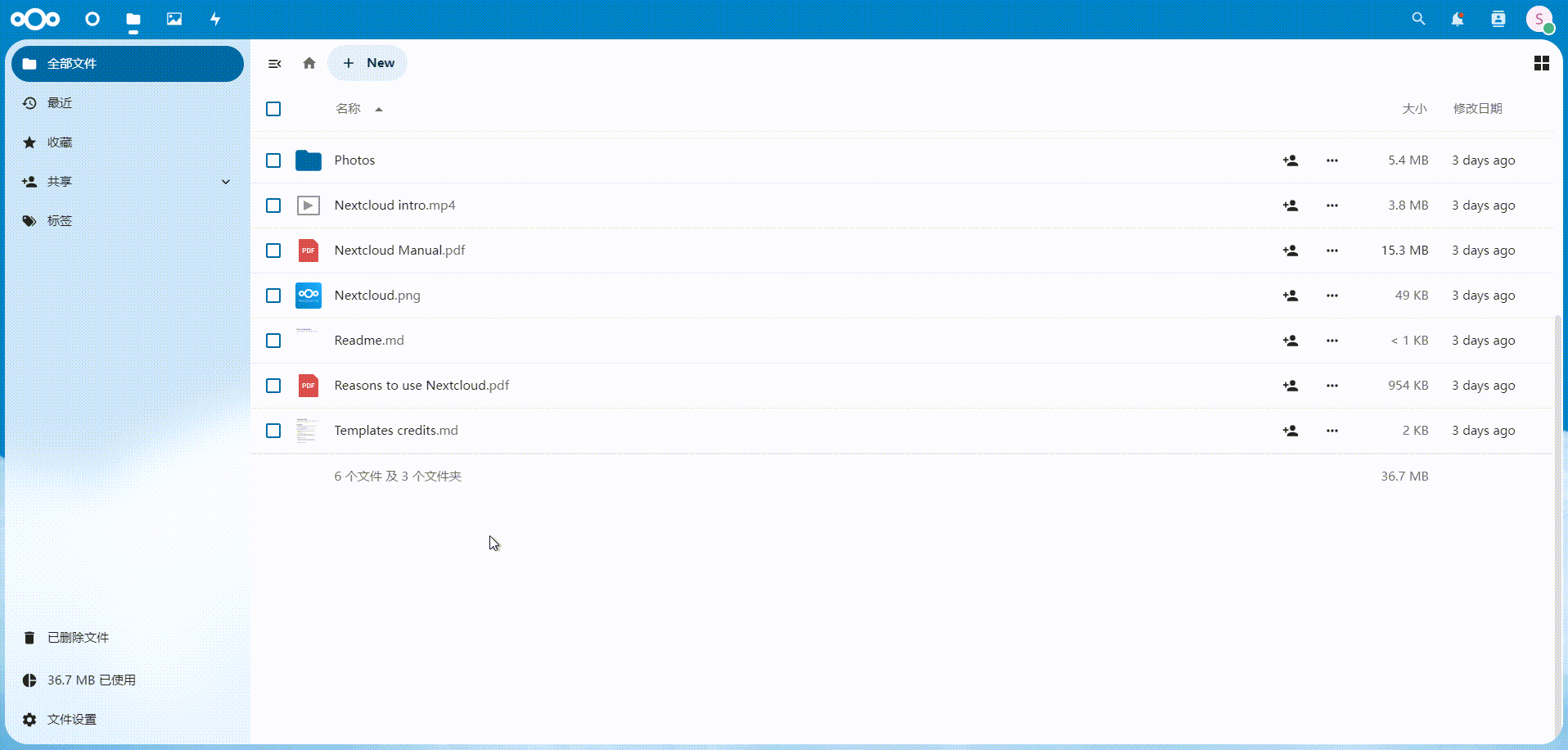Open Readme.md file name
This screenshot has height=750, width=1568.
pos(369,341)
